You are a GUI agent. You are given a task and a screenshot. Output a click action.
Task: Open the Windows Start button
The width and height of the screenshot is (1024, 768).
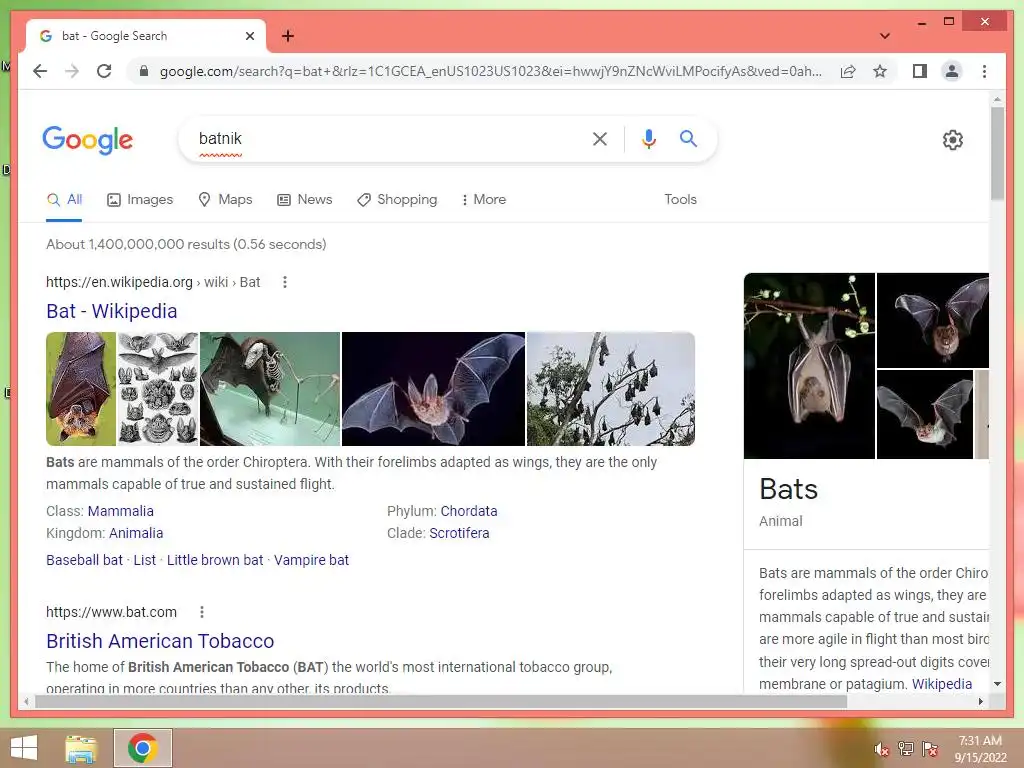[24, 748]
